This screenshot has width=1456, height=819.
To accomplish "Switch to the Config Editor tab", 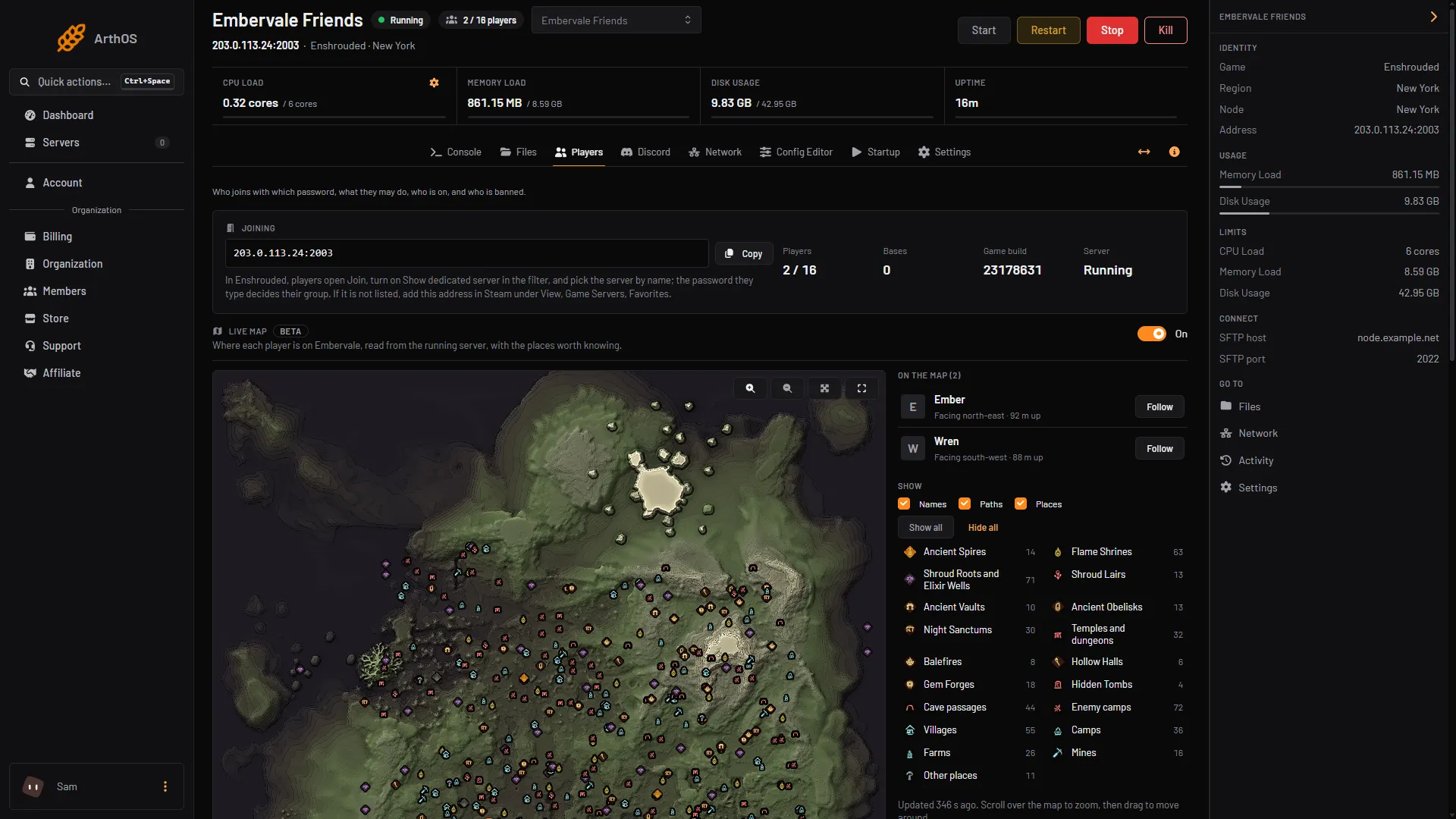I will [796, 152].
